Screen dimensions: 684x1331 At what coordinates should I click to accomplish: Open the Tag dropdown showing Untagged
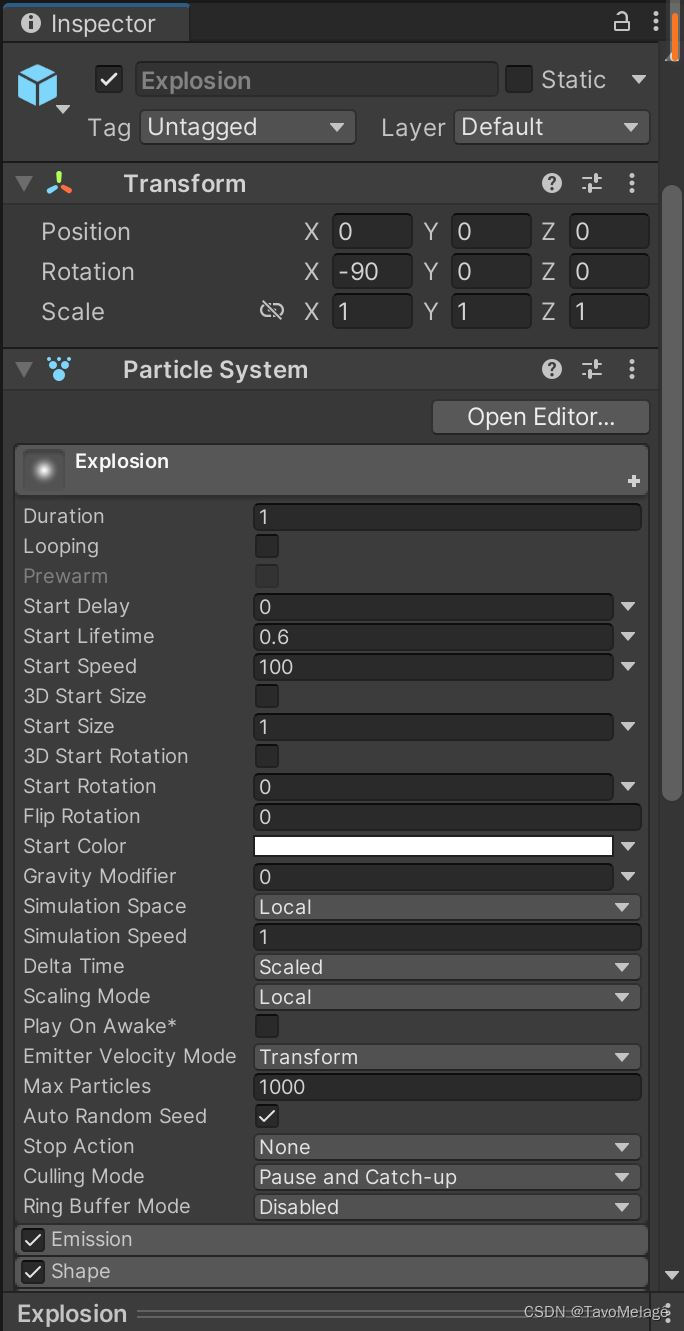point(247,127)
